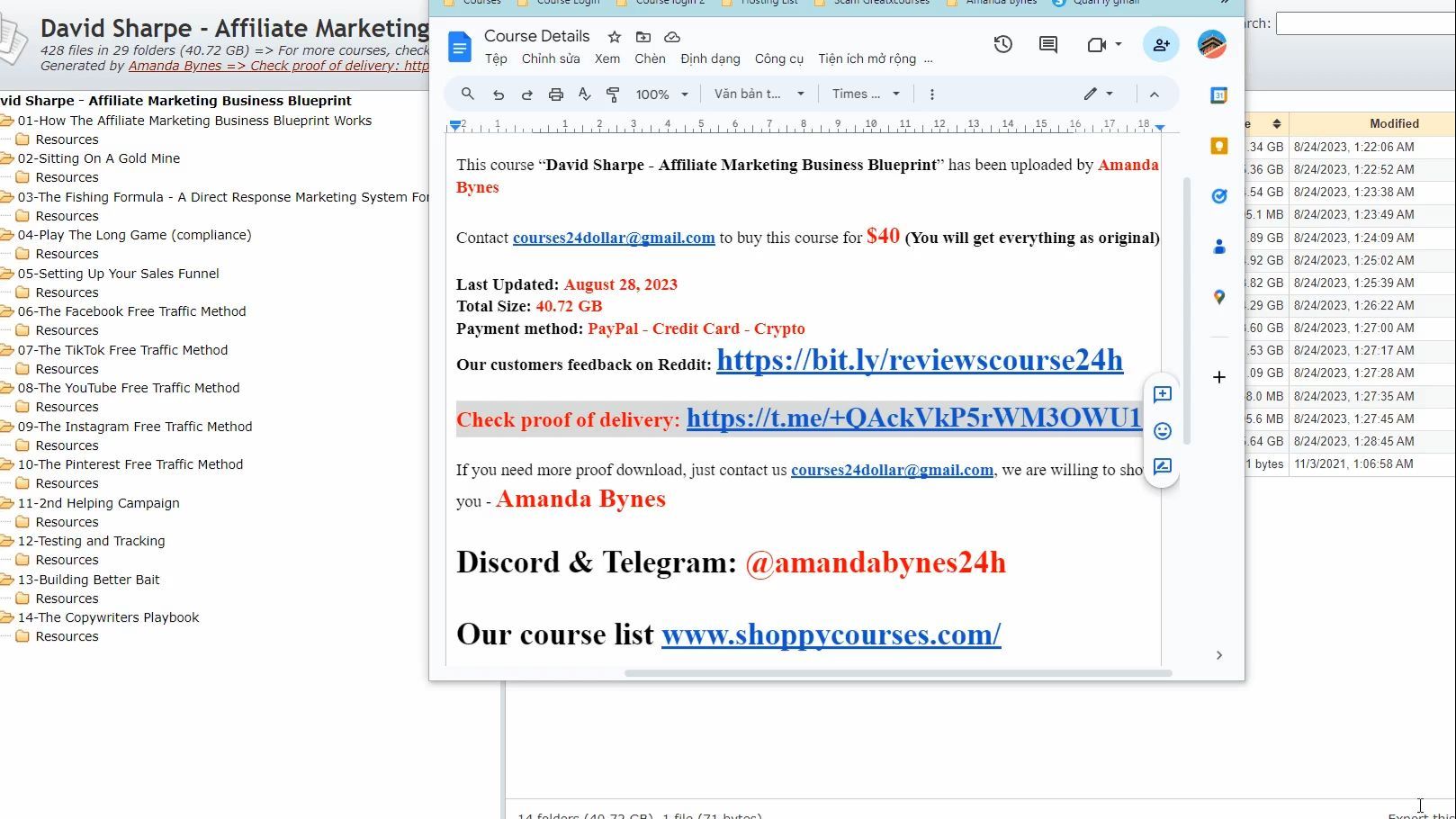The height and width of the screenshot is (819, 1456).
Task: Click the search input field
Action: [1364, 23]
